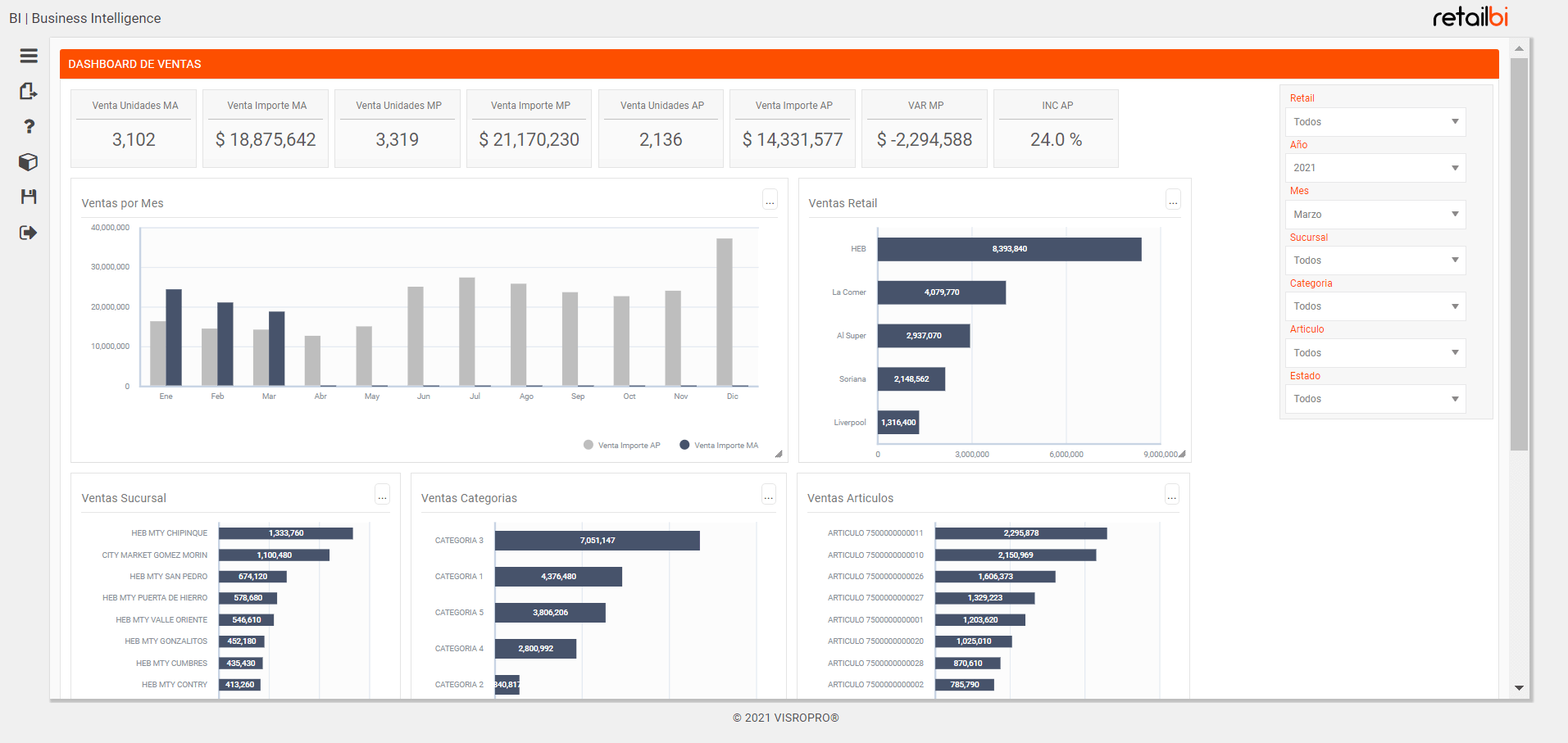
Task: Open help via the question mark icon
Action: pyautogui.click(x=28, y=126)
